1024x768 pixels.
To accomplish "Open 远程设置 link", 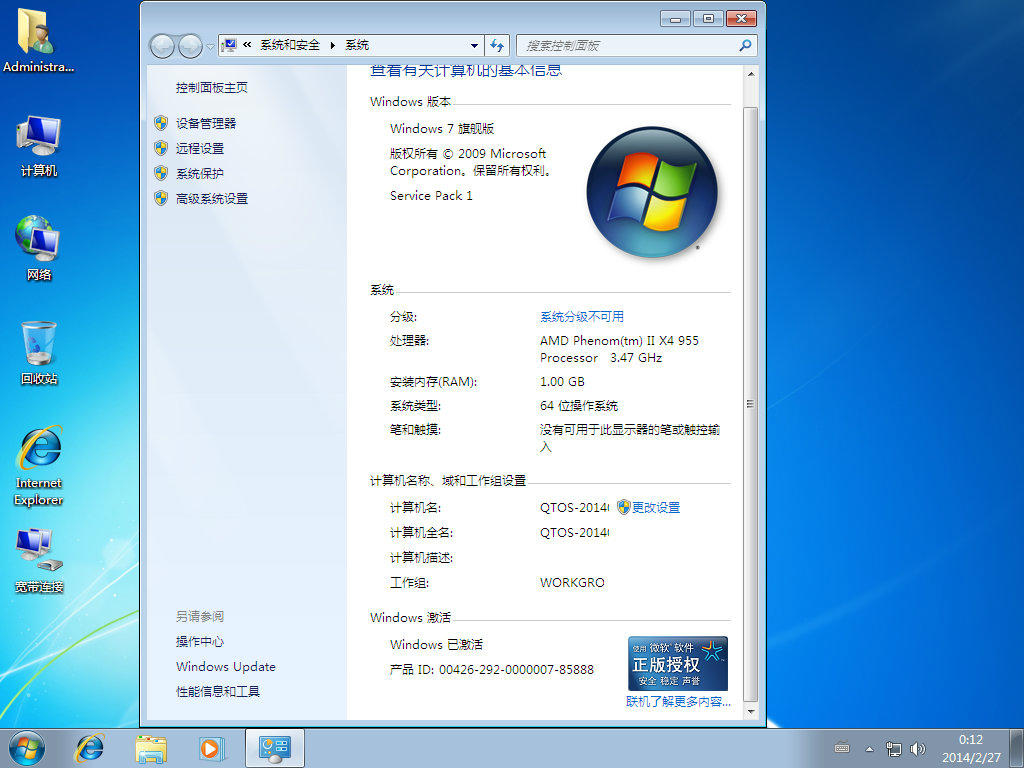I will [x=200, y=148].
